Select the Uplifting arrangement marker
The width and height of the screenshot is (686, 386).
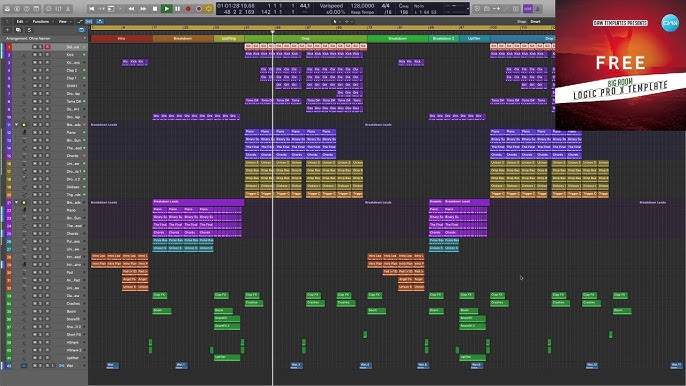tap(229, 39)
